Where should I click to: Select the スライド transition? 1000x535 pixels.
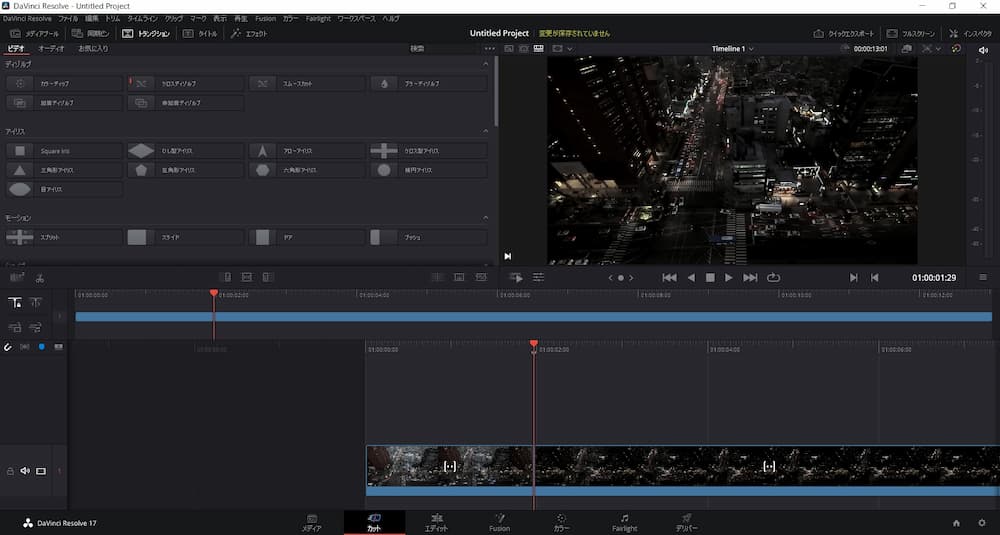(186, 237)
